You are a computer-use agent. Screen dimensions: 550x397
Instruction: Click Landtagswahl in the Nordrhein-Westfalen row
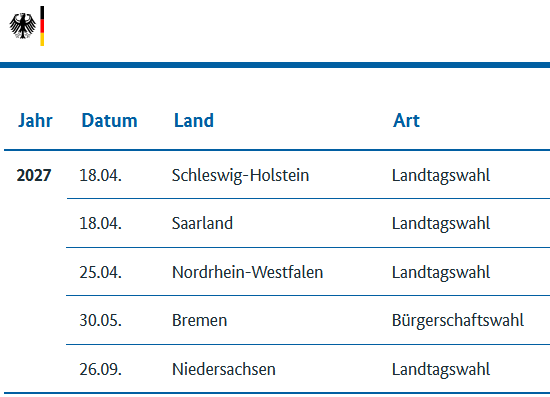pos(441,272)
